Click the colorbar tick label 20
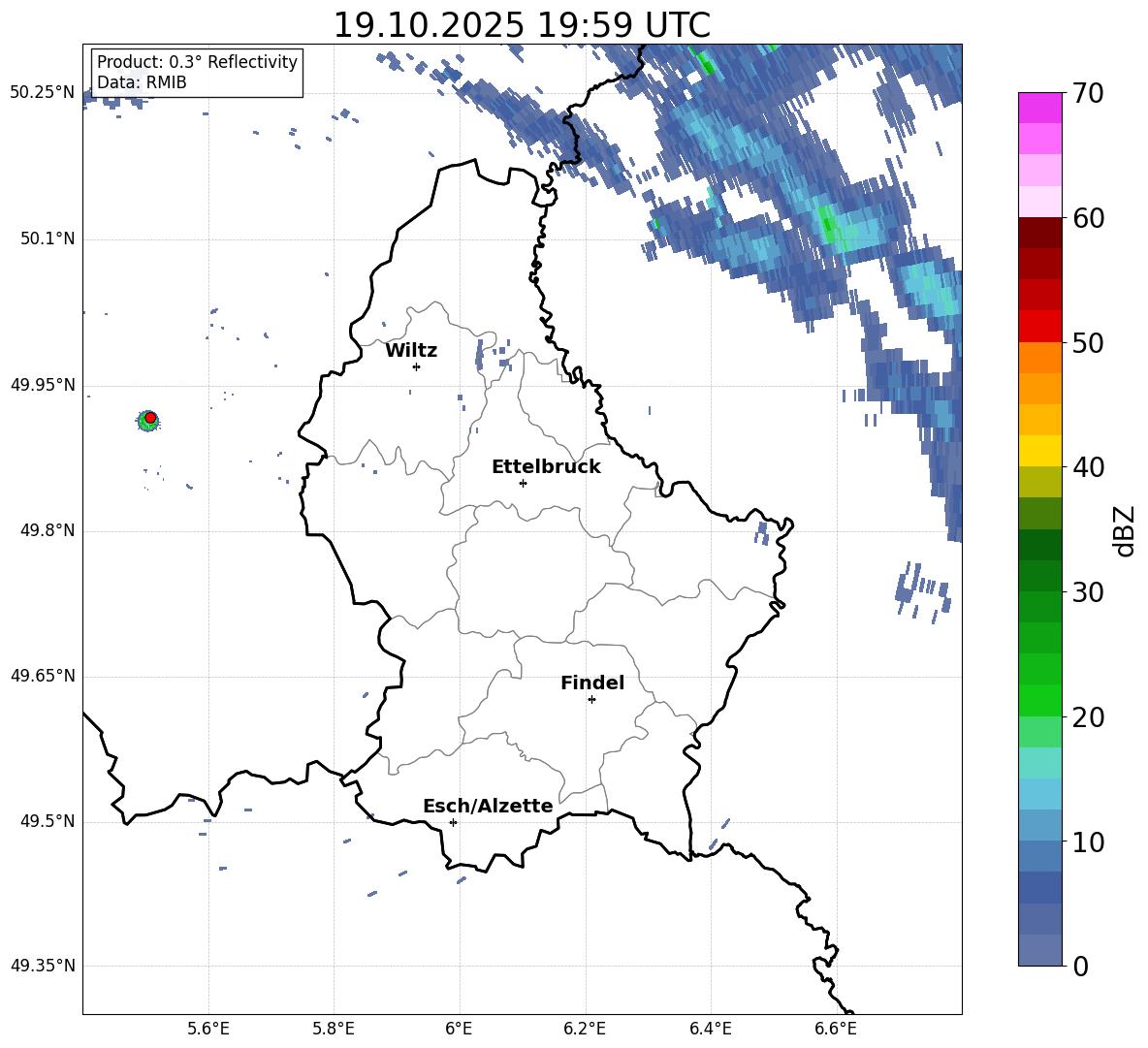Image resolution: width=1148 pixels, height=1048 pixels. click(1088, 716)
